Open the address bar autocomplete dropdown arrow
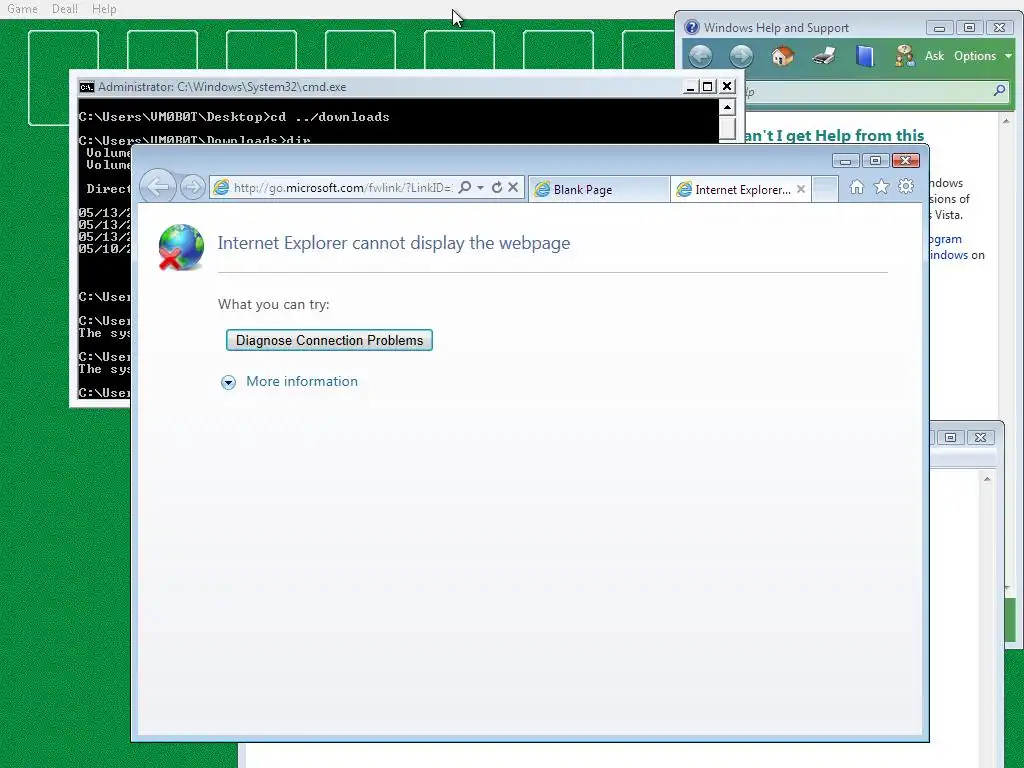This screenshot has height=768, width=1024. click(481, 187)
